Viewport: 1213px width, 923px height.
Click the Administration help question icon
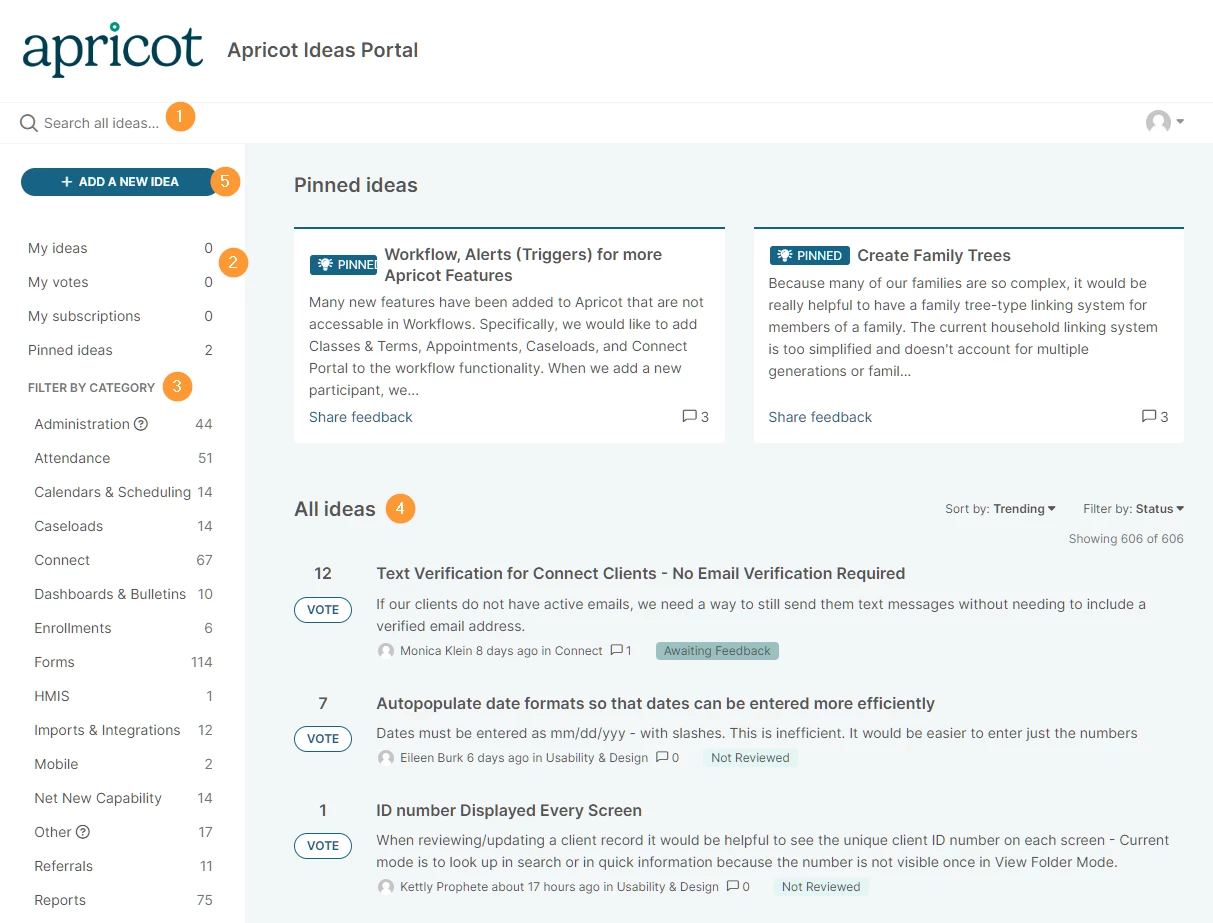[x=141, y=424]
